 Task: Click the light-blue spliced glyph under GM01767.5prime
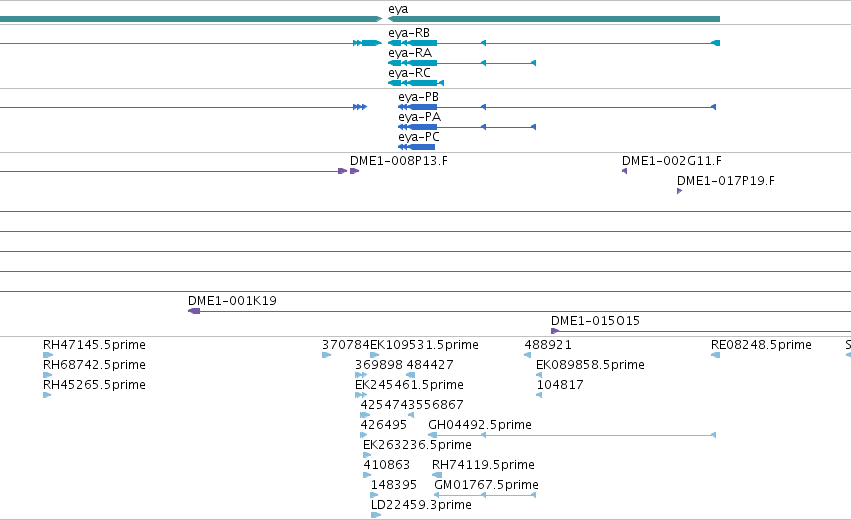pyautogui.click(x=485, y=495)
